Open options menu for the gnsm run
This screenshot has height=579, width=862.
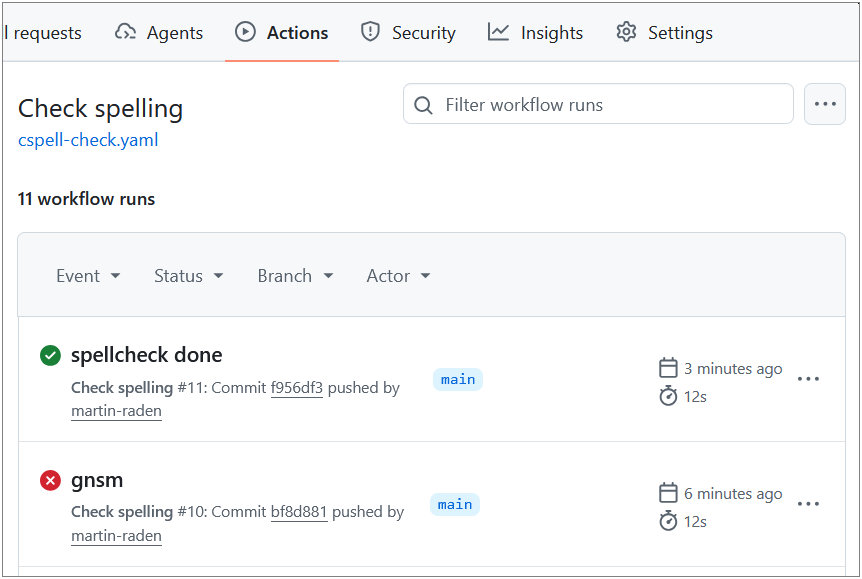[808, 504]
